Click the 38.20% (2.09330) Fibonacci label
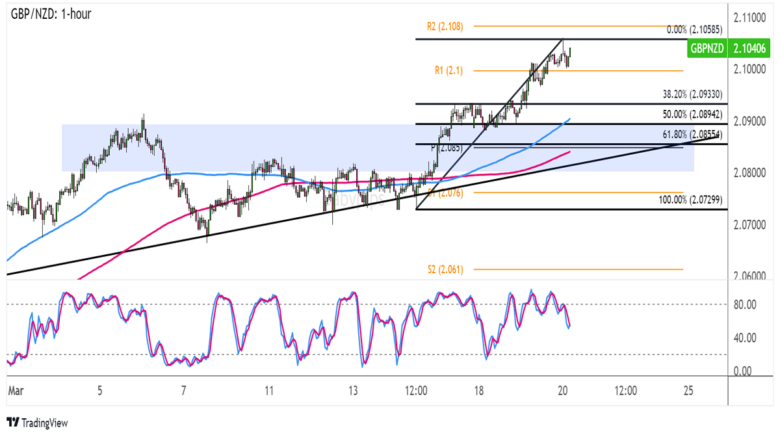 [652, 94]
